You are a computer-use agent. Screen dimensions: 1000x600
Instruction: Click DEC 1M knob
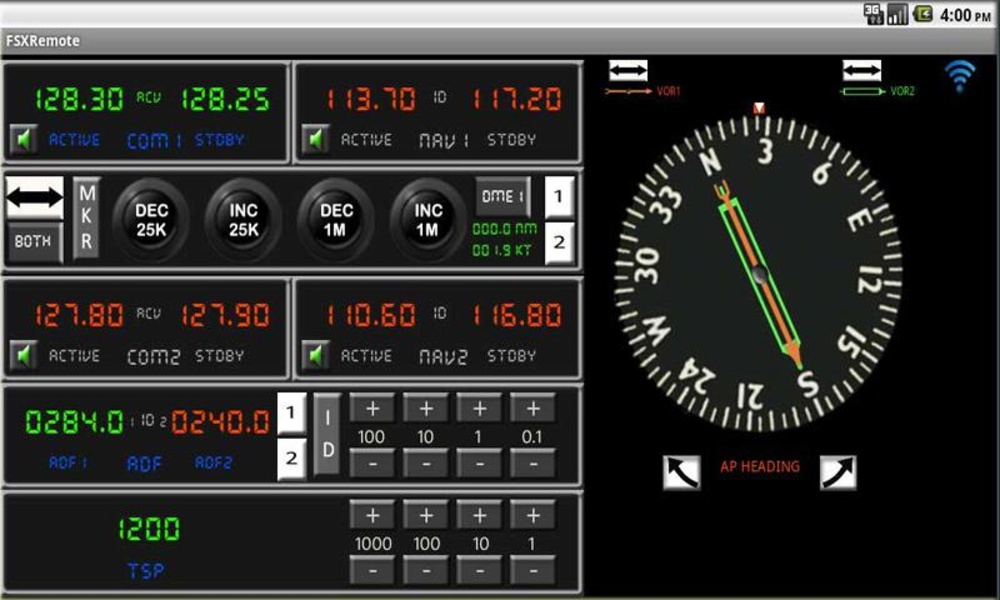[336, 220]
